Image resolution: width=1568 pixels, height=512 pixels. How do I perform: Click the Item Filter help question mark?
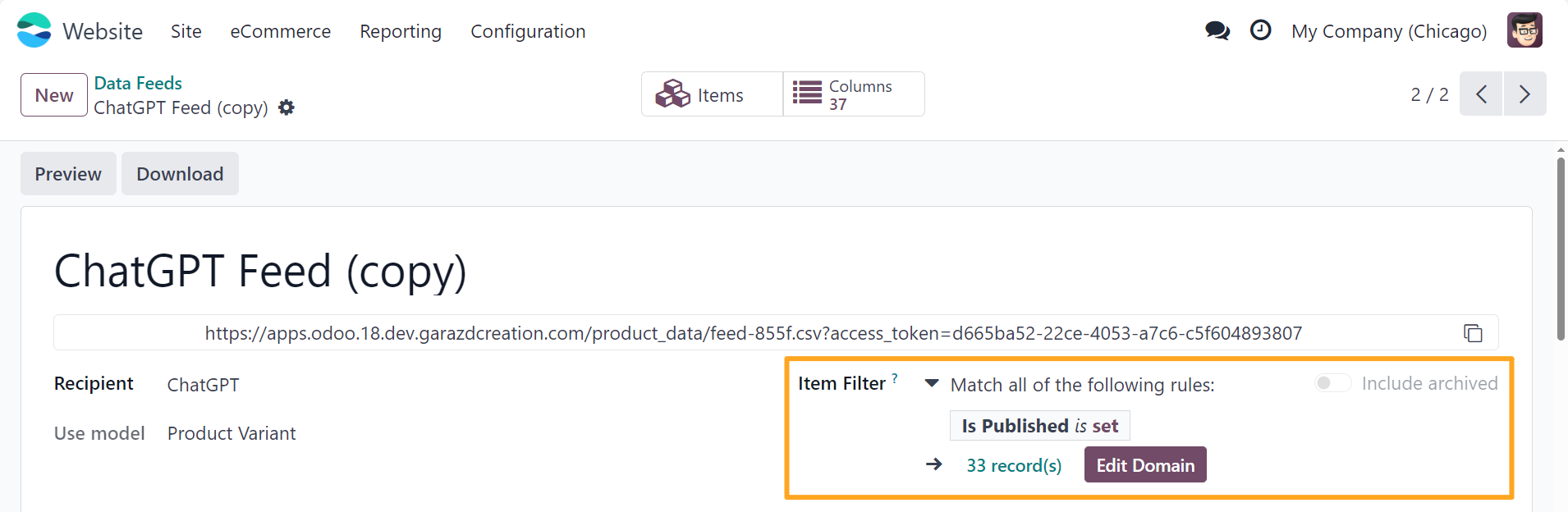(894, 377)
